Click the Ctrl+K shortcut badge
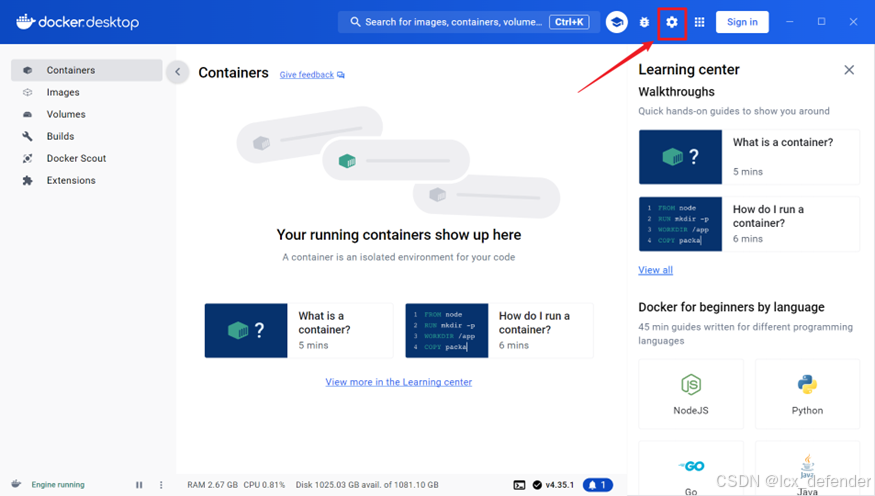This screenshot has width=875, height=496. pyautogui.click(x=569, y=22)
